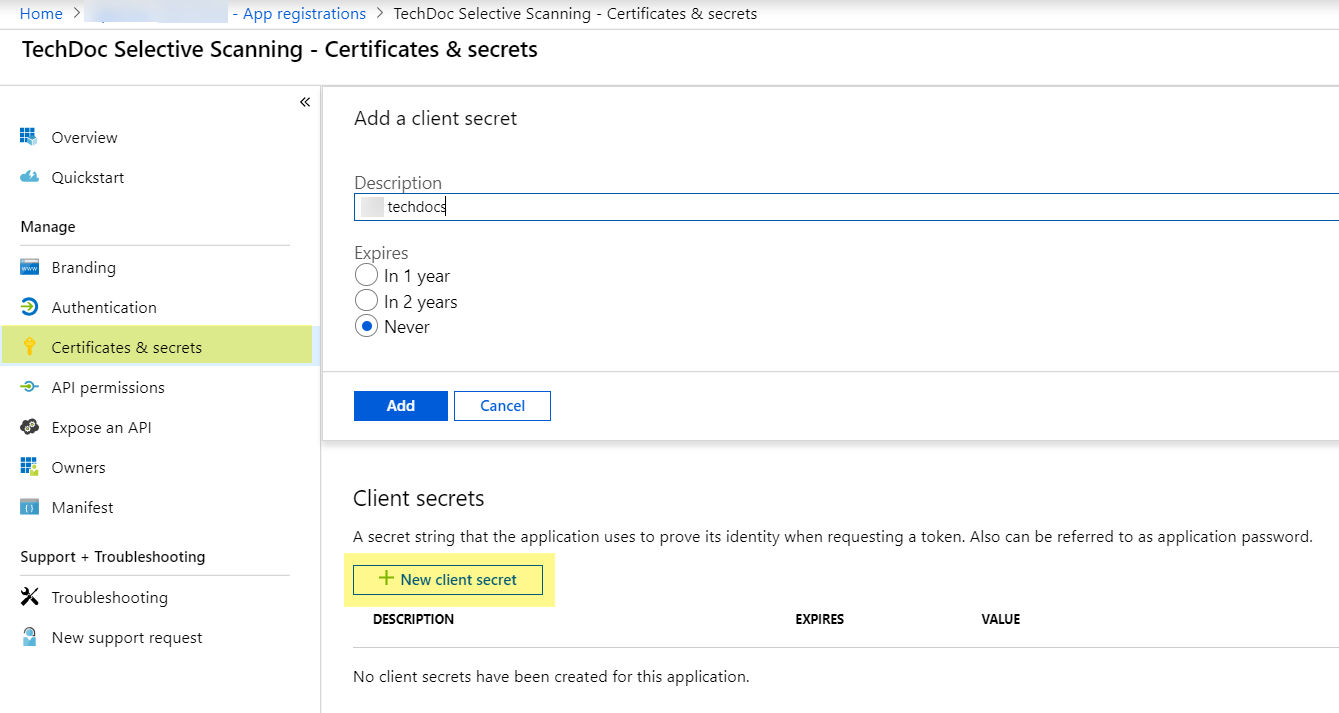1339x713 pixels.
Task: Select the In 1 year expiry option
Action: [367, 275]
